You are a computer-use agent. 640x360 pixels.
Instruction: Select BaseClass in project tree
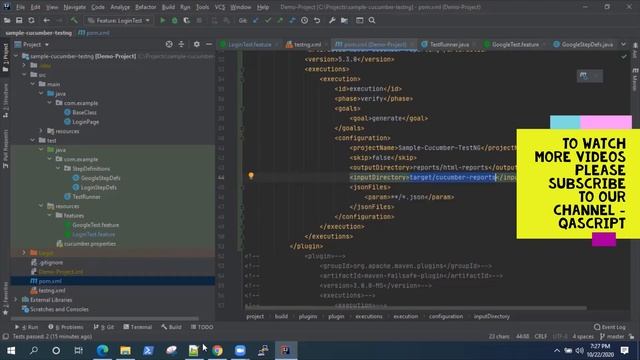(84, 112)
